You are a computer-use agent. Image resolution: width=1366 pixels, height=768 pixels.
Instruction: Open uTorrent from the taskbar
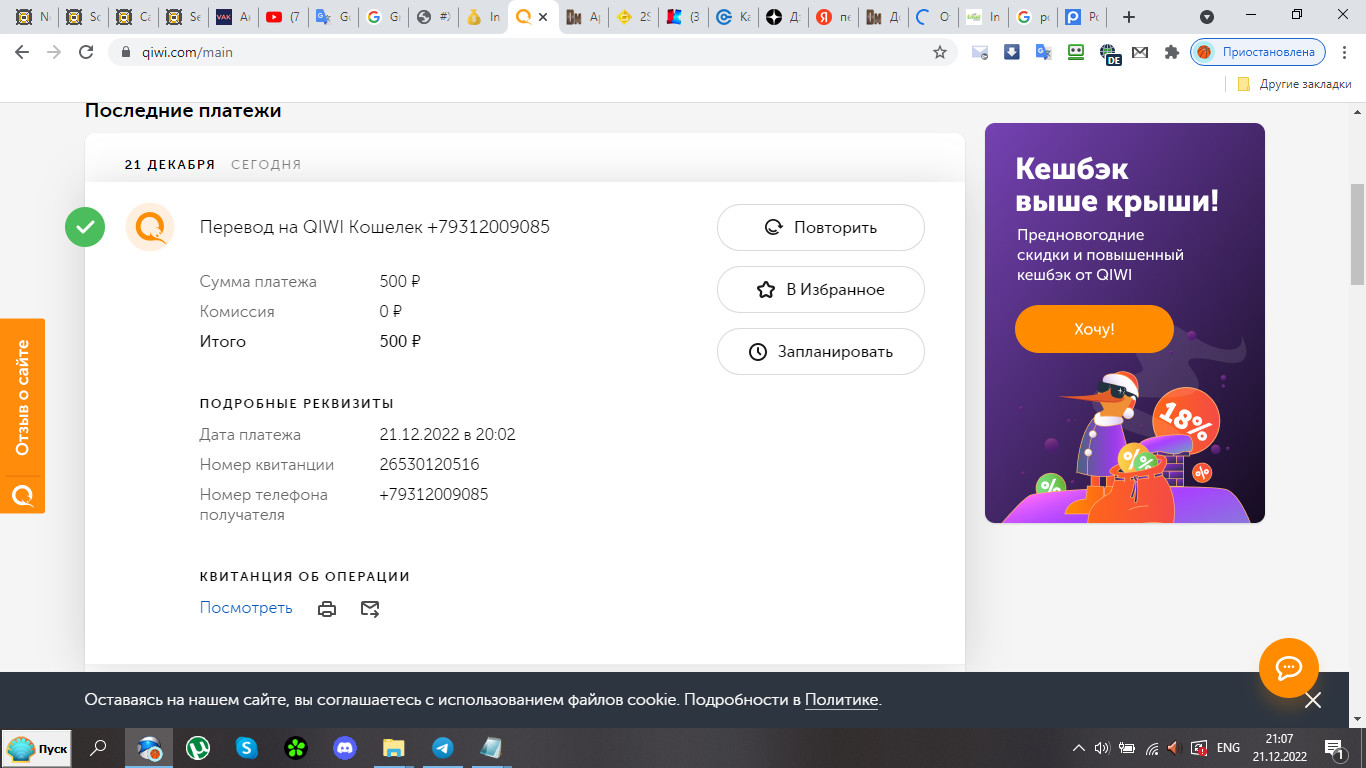point(199,748)
